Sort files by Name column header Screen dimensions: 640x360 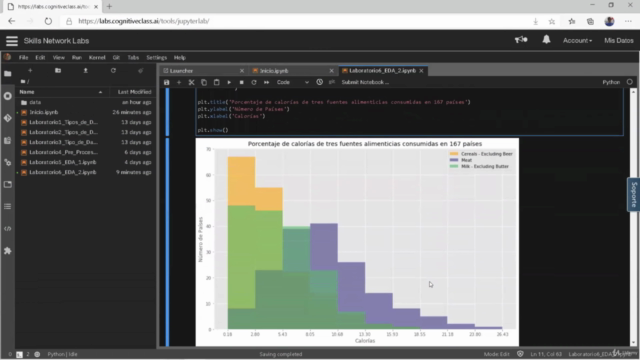coord(61,92)
